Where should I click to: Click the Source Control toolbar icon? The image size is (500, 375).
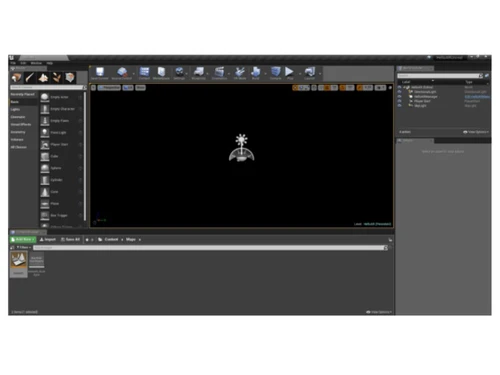pos(122,72)
